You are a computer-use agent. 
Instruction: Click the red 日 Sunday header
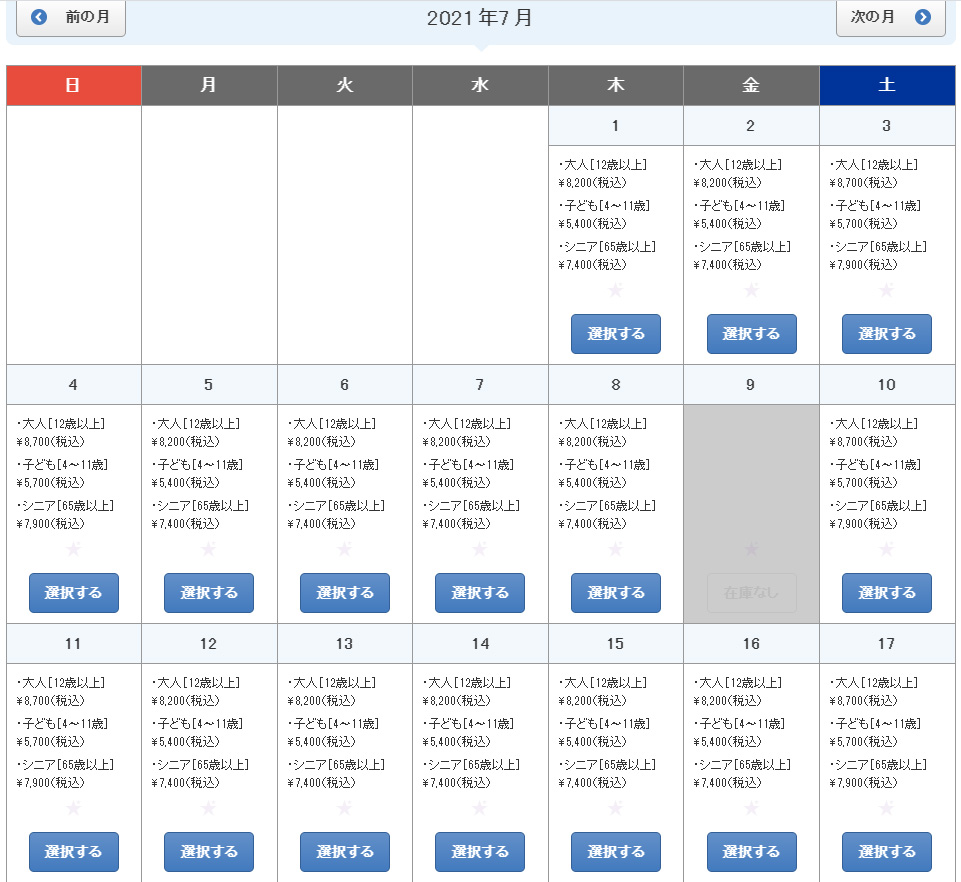73,85
